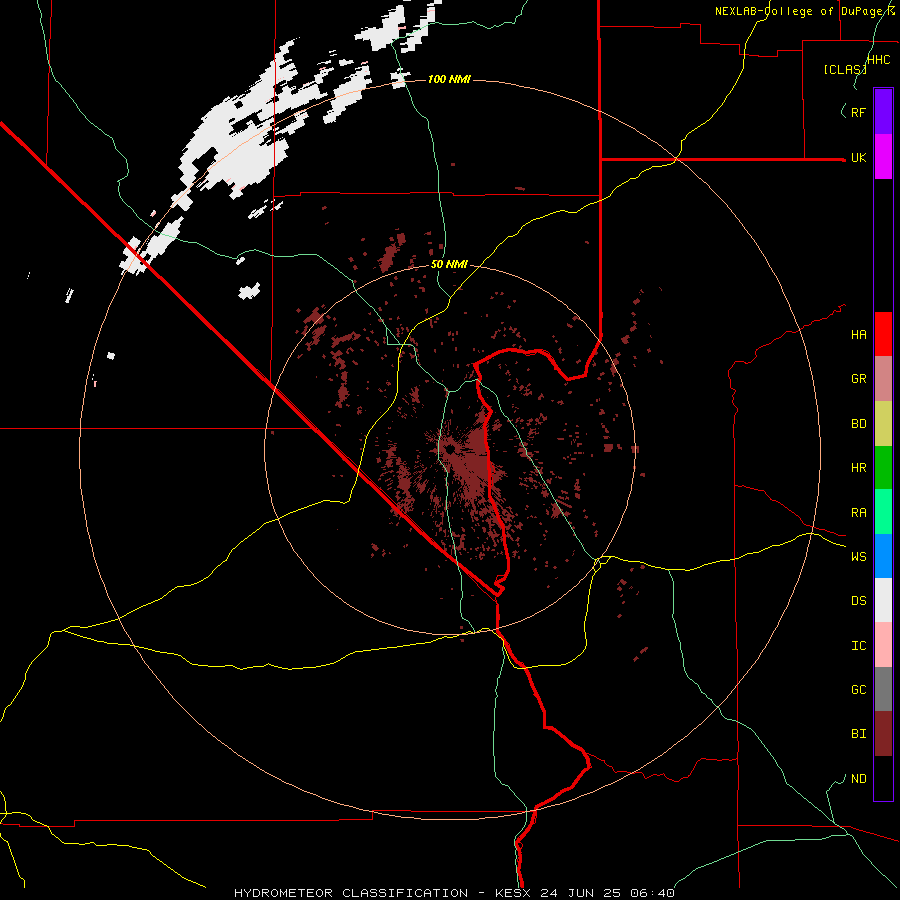Viewport: 900px width, 900px height.
Task: Pick the HR green legend swatch
Action: click(883, 468)
